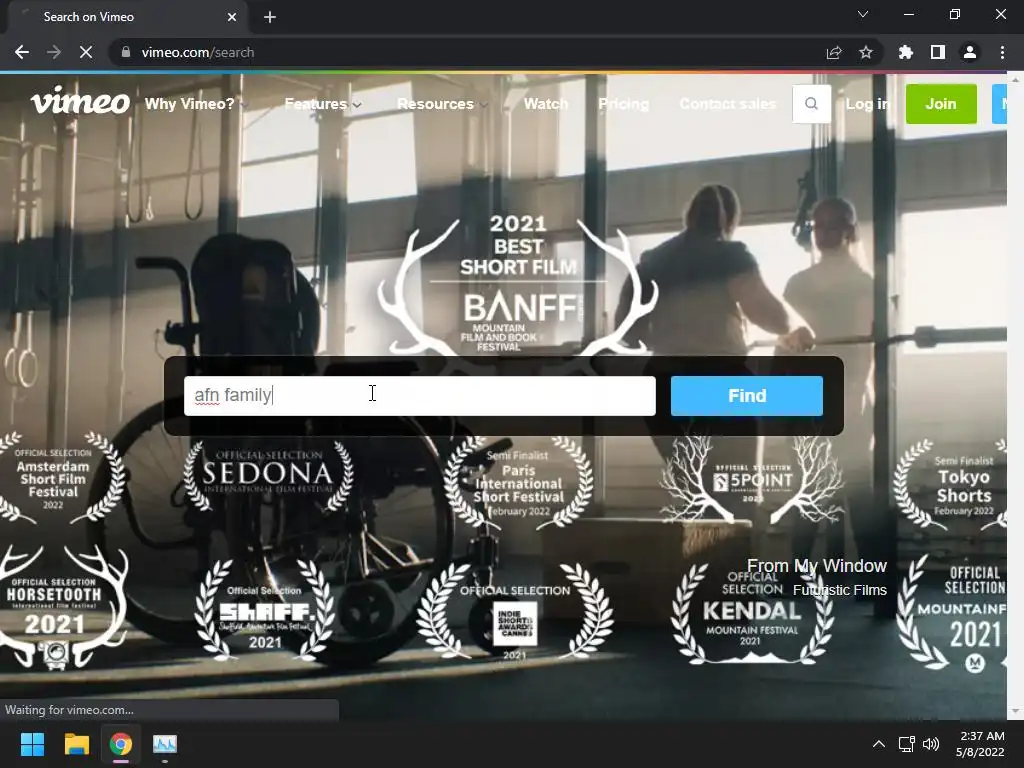Share this page via address bar icon

coord(833,52)
